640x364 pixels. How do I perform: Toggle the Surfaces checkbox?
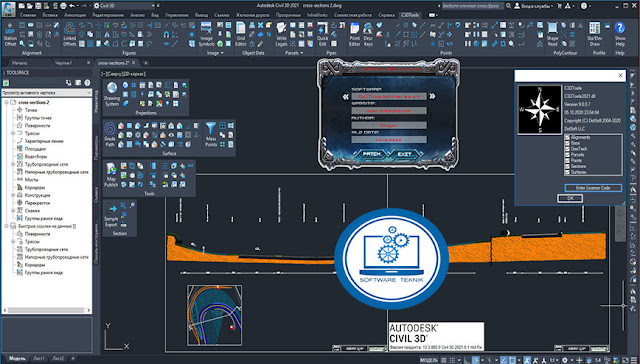point(567,172)
